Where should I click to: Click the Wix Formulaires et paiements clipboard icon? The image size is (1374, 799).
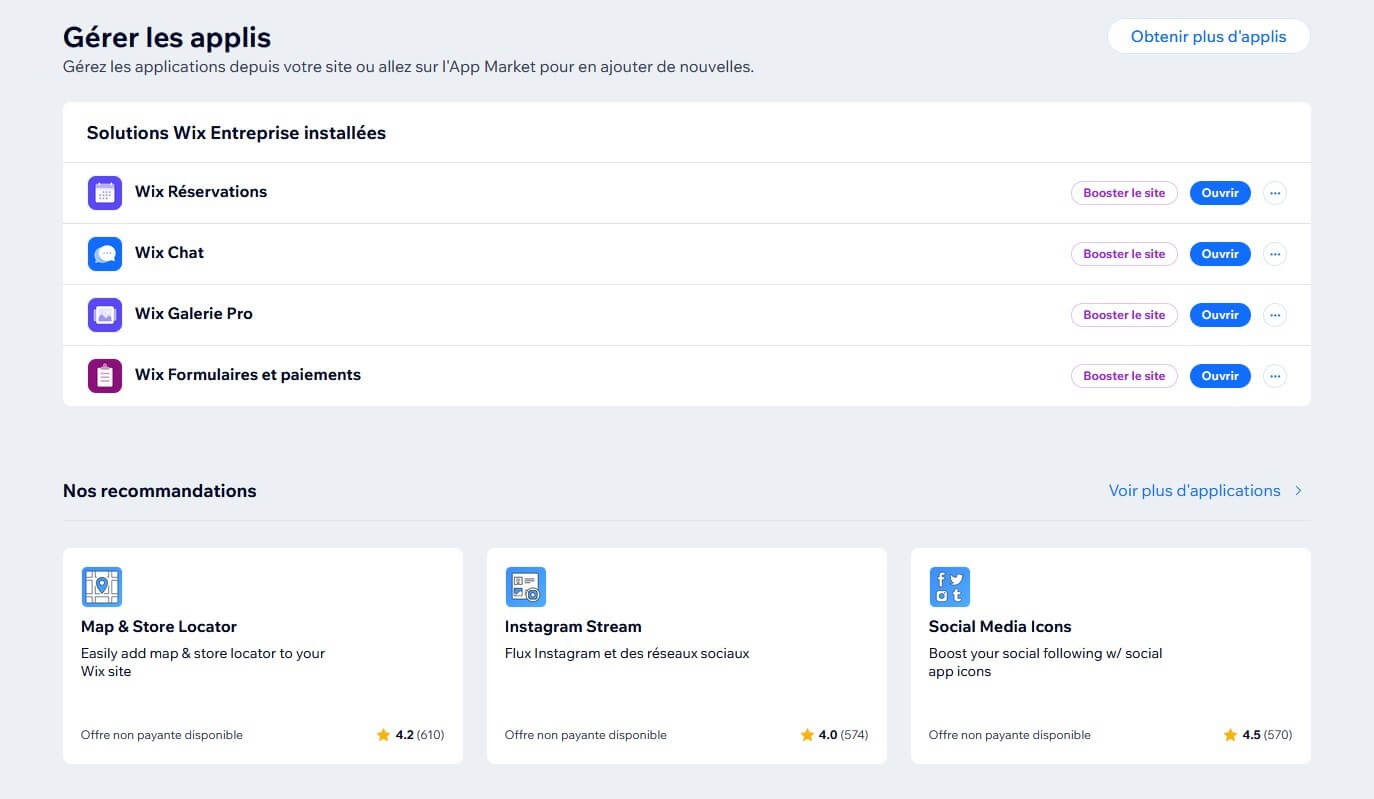(x=105, y=376)
